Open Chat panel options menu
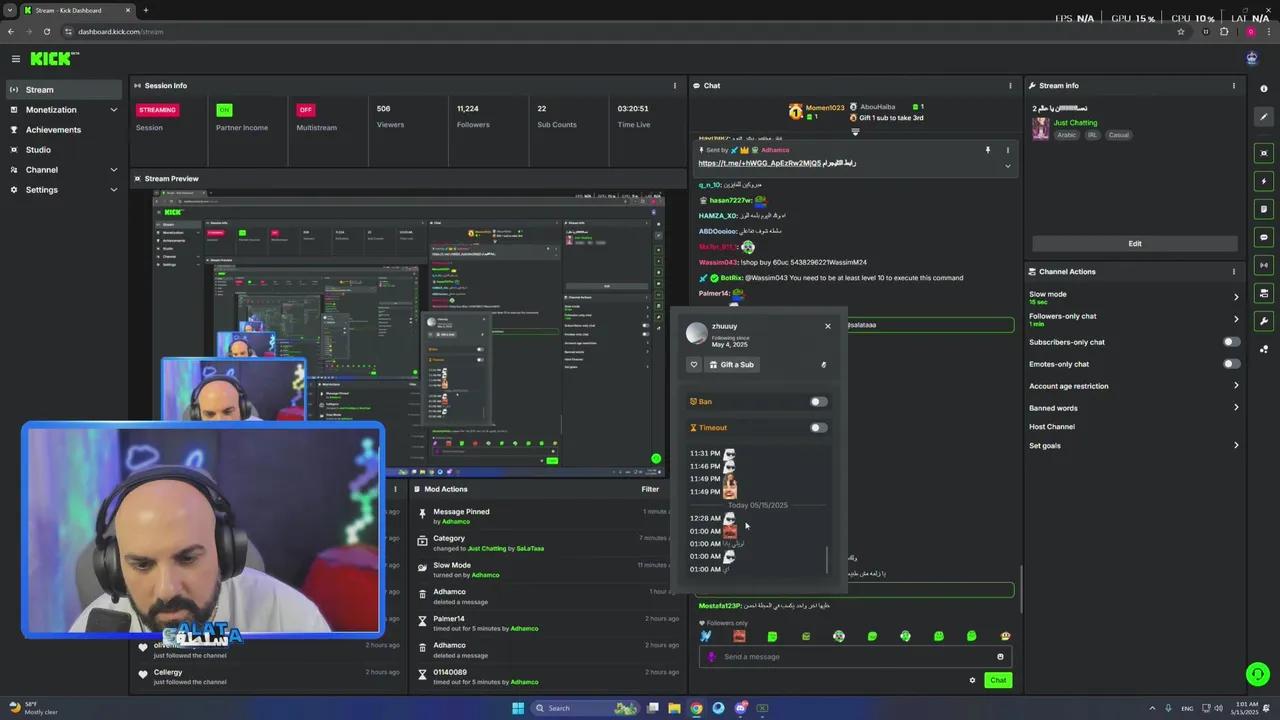The width and height of the screenshot is (1280, 720). (1010, 86)
